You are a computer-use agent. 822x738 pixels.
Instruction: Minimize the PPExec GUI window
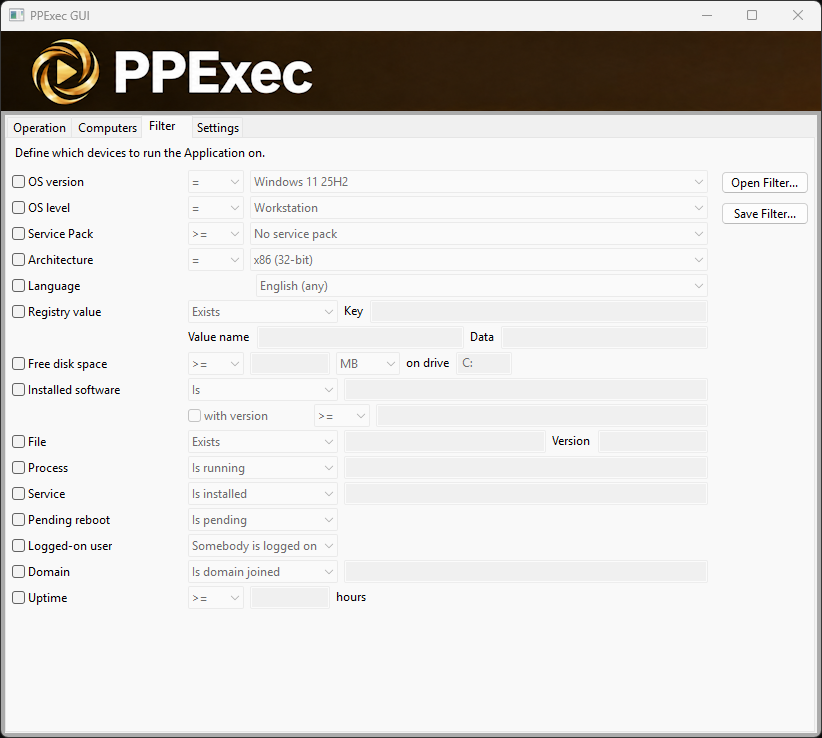click(x=707, y=15)
